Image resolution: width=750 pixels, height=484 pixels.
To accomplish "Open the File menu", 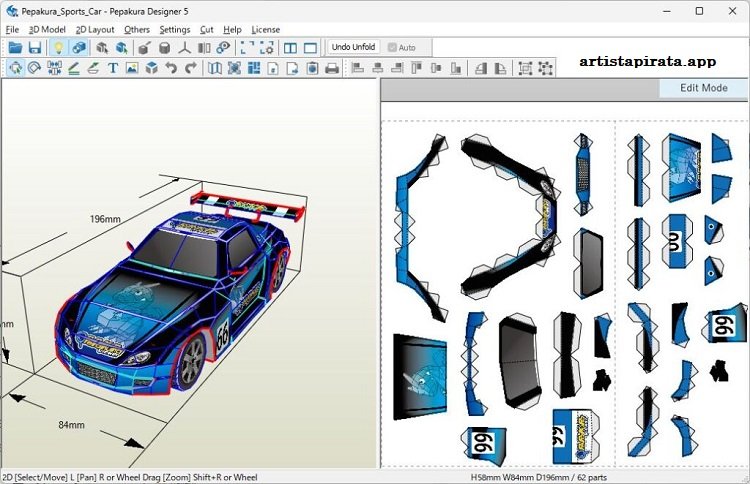I will point(12,30).
